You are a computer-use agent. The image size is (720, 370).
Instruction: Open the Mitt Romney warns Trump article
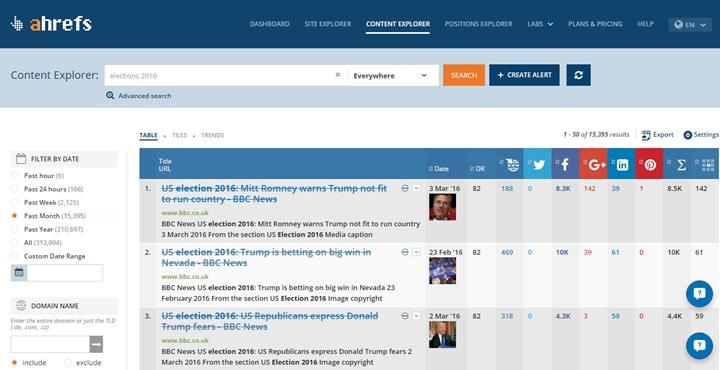click(274, 194)
